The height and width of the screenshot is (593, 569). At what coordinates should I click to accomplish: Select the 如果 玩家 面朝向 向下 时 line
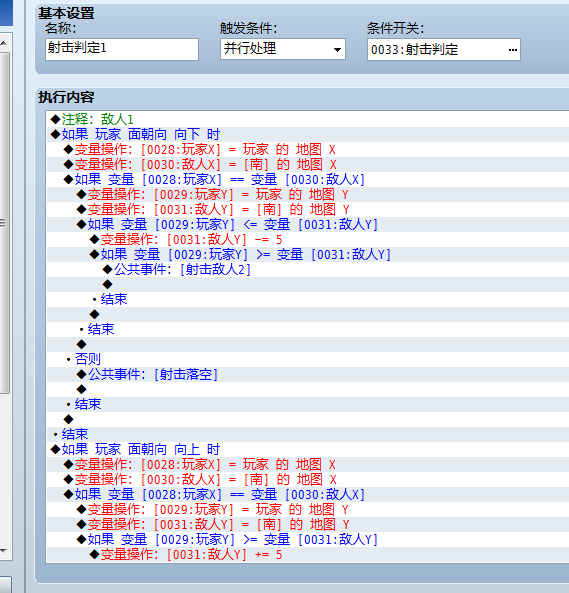[x=307, y=134]
